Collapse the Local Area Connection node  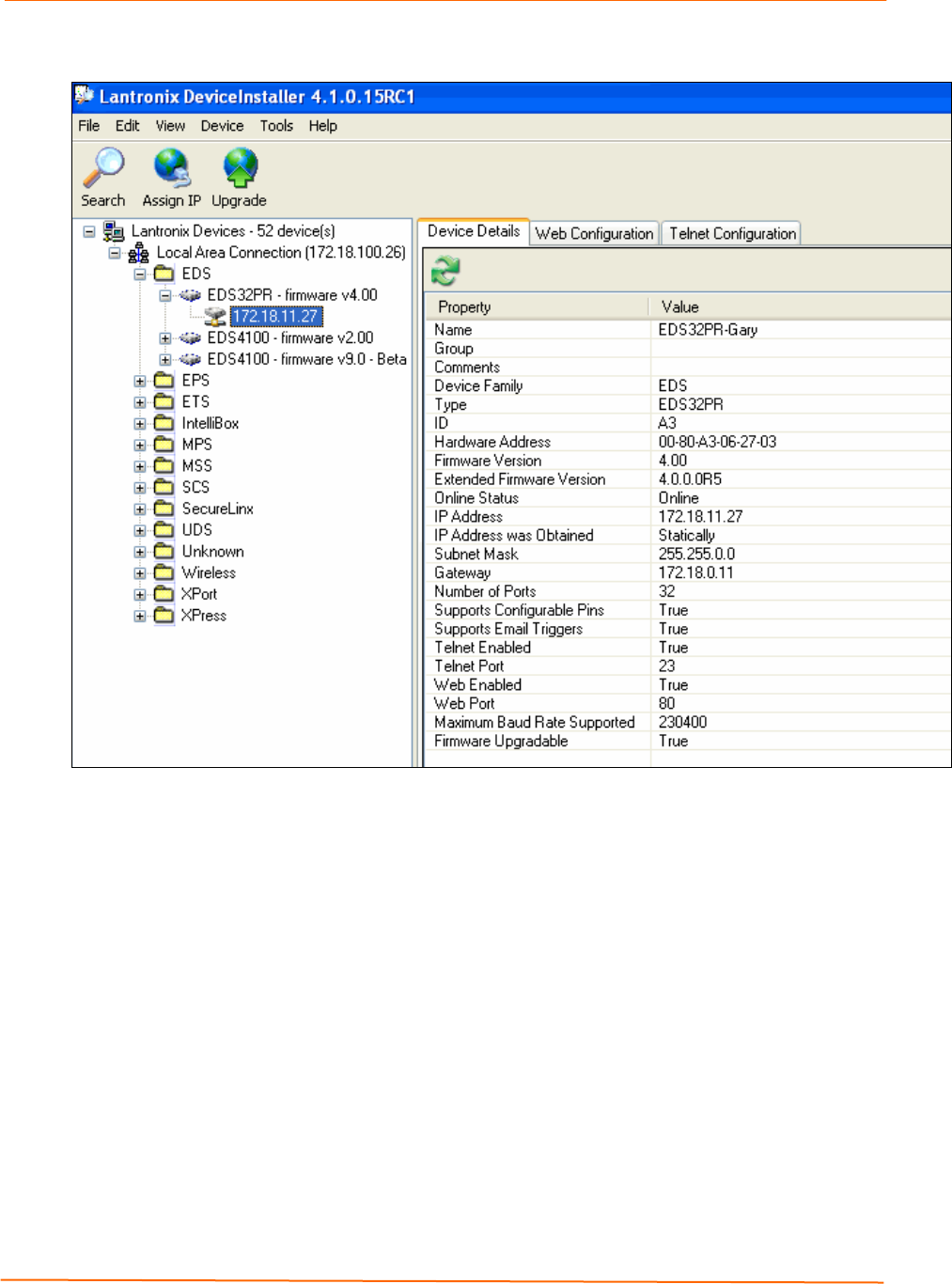click(115, 253)
